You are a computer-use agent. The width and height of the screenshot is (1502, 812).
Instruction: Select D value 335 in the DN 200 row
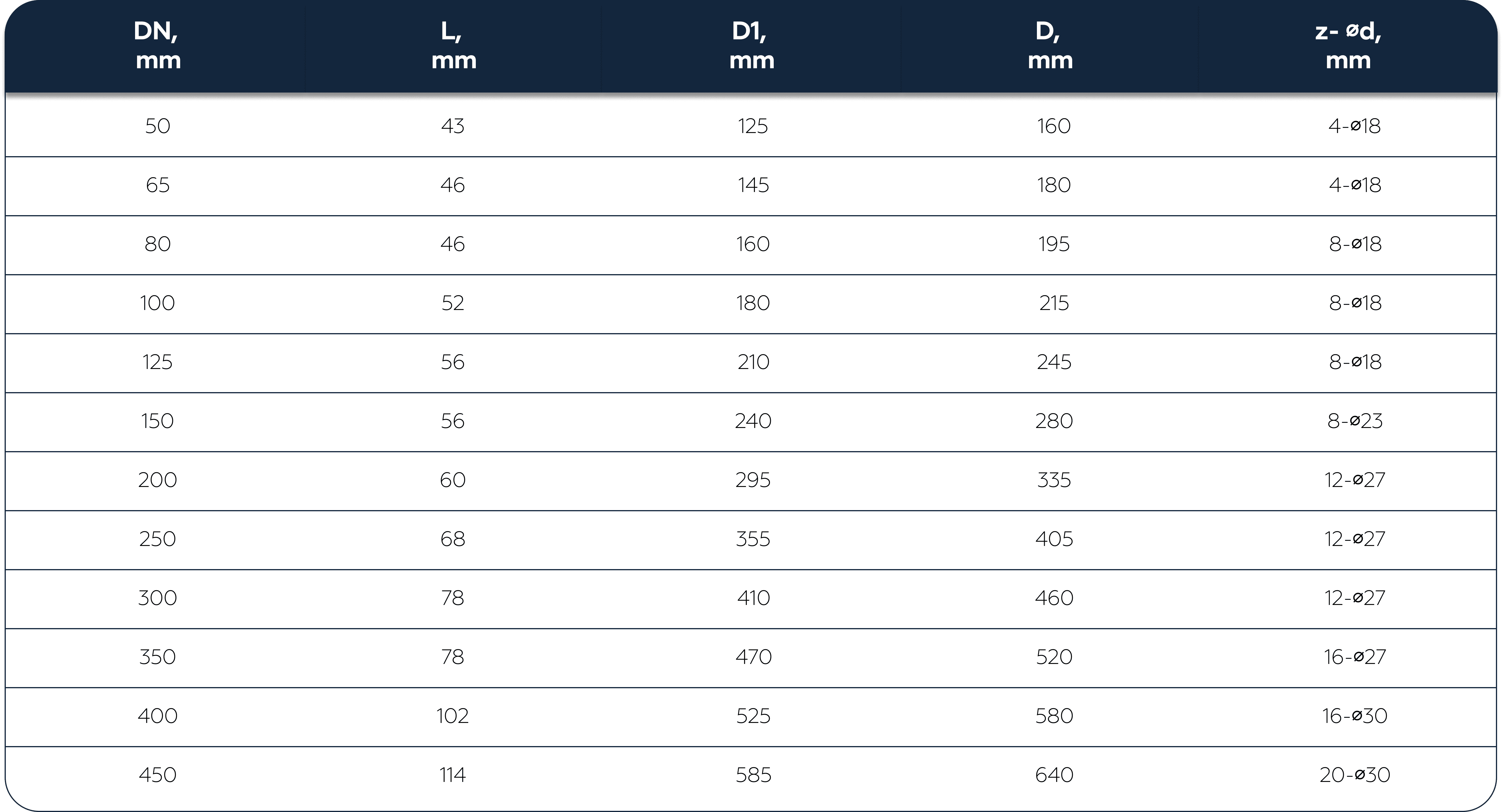pyautogui.click(x=1054, y=480)
